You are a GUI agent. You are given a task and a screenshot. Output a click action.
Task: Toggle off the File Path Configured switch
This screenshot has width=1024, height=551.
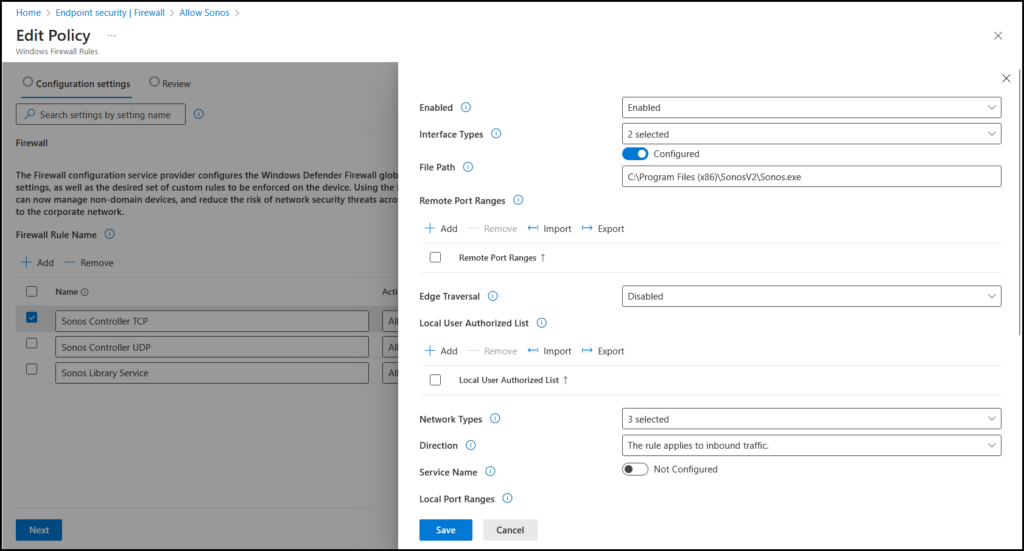click(635, 154)
